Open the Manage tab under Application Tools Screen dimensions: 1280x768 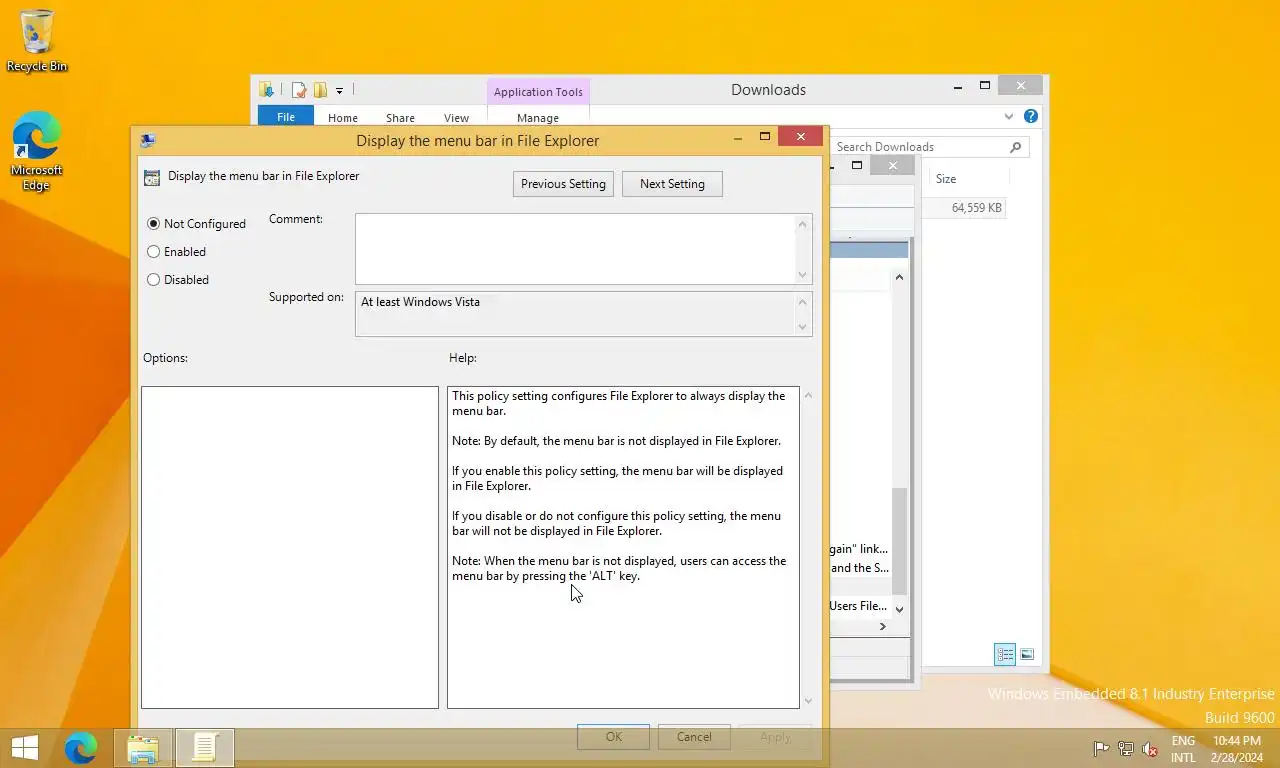pos(538,118)
